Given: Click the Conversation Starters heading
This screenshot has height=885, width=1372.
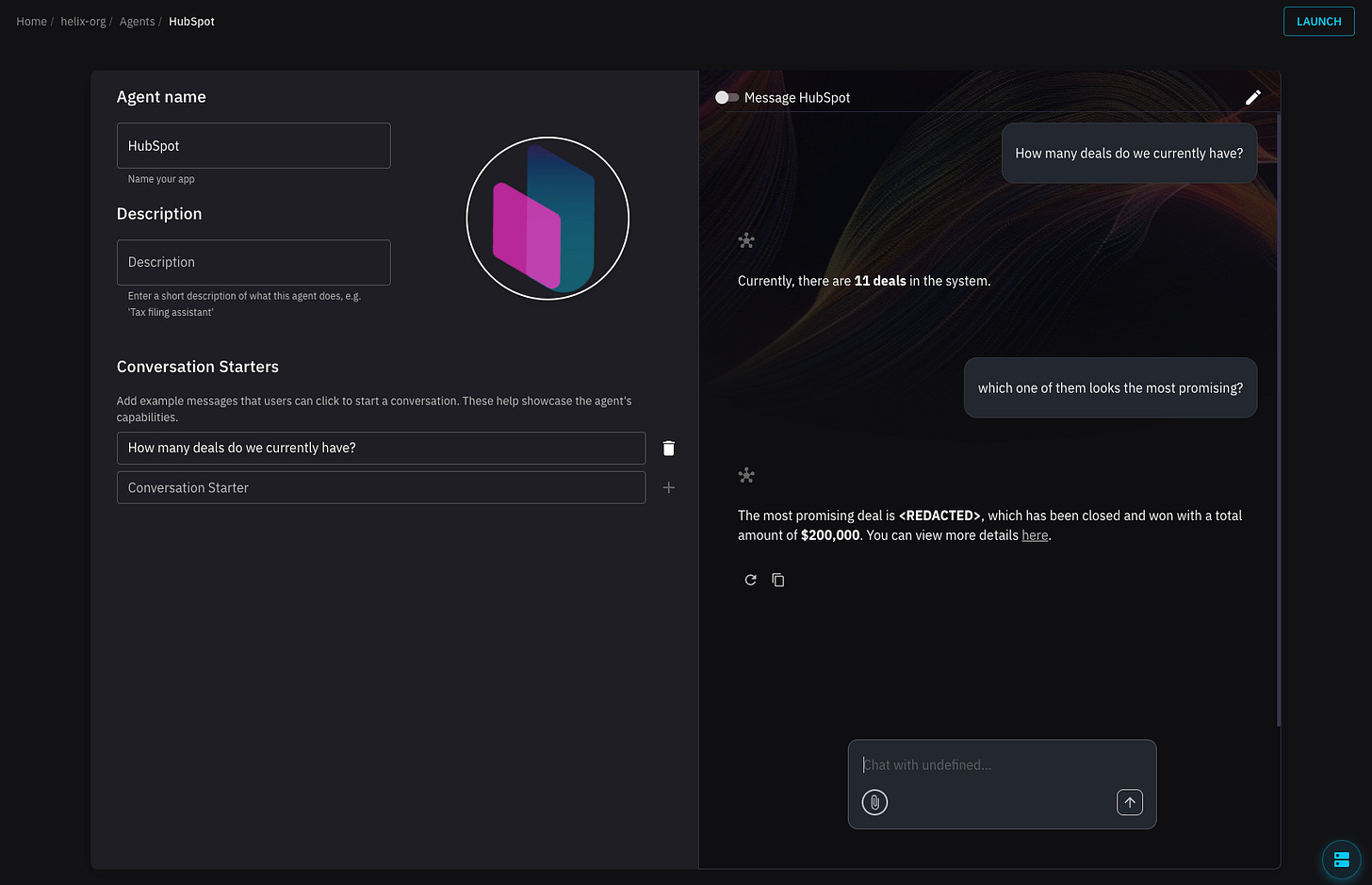Looking at the screenshot, I should pos(198,367).
